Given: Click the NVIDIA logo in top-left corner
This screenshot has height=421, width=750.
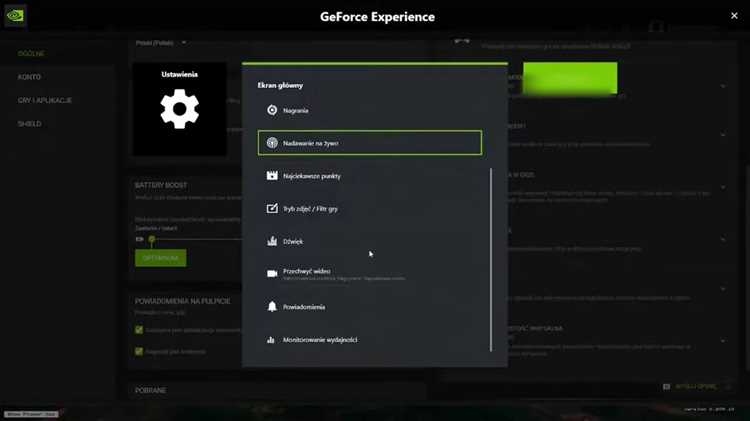Looking at the screenshot, I should [15, 16].
